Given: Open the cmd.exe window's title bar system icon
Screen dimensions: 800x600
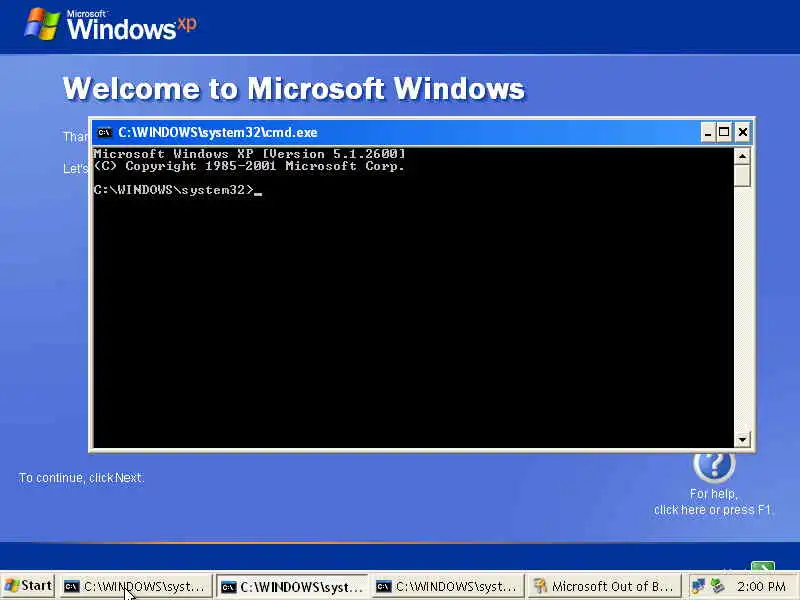Looking at the screenshot, I should (x=105, y=133).
